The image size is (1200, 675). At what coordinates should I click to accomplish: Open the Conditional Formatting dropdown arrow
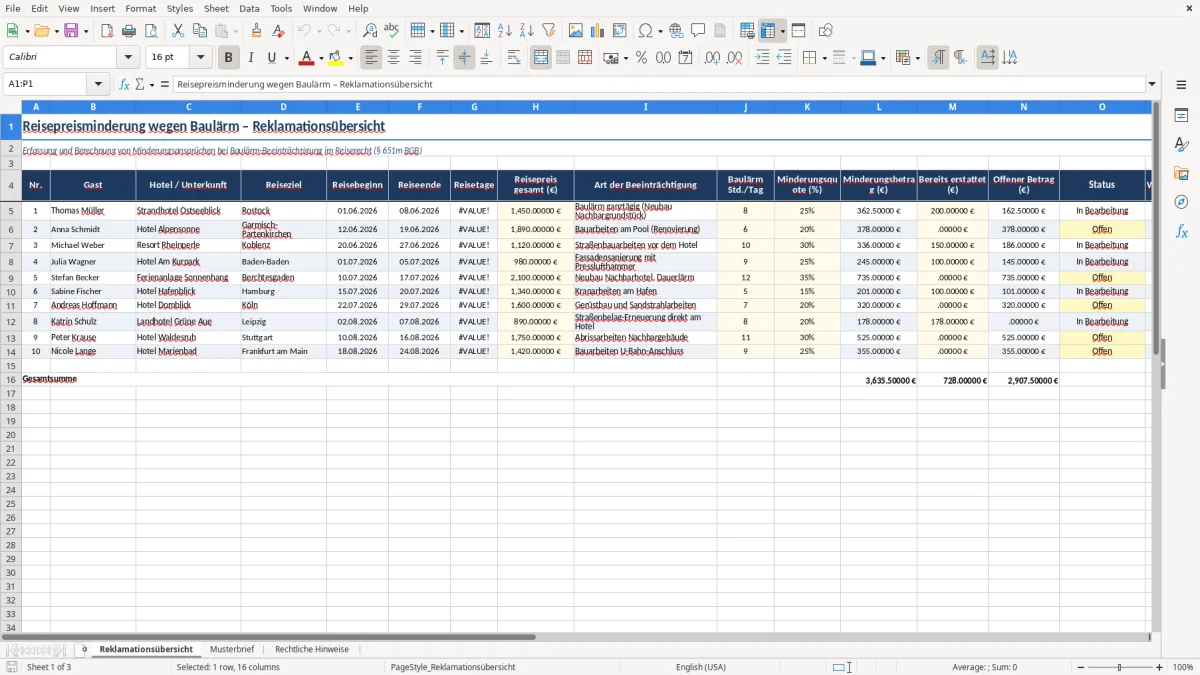(918, 58)
